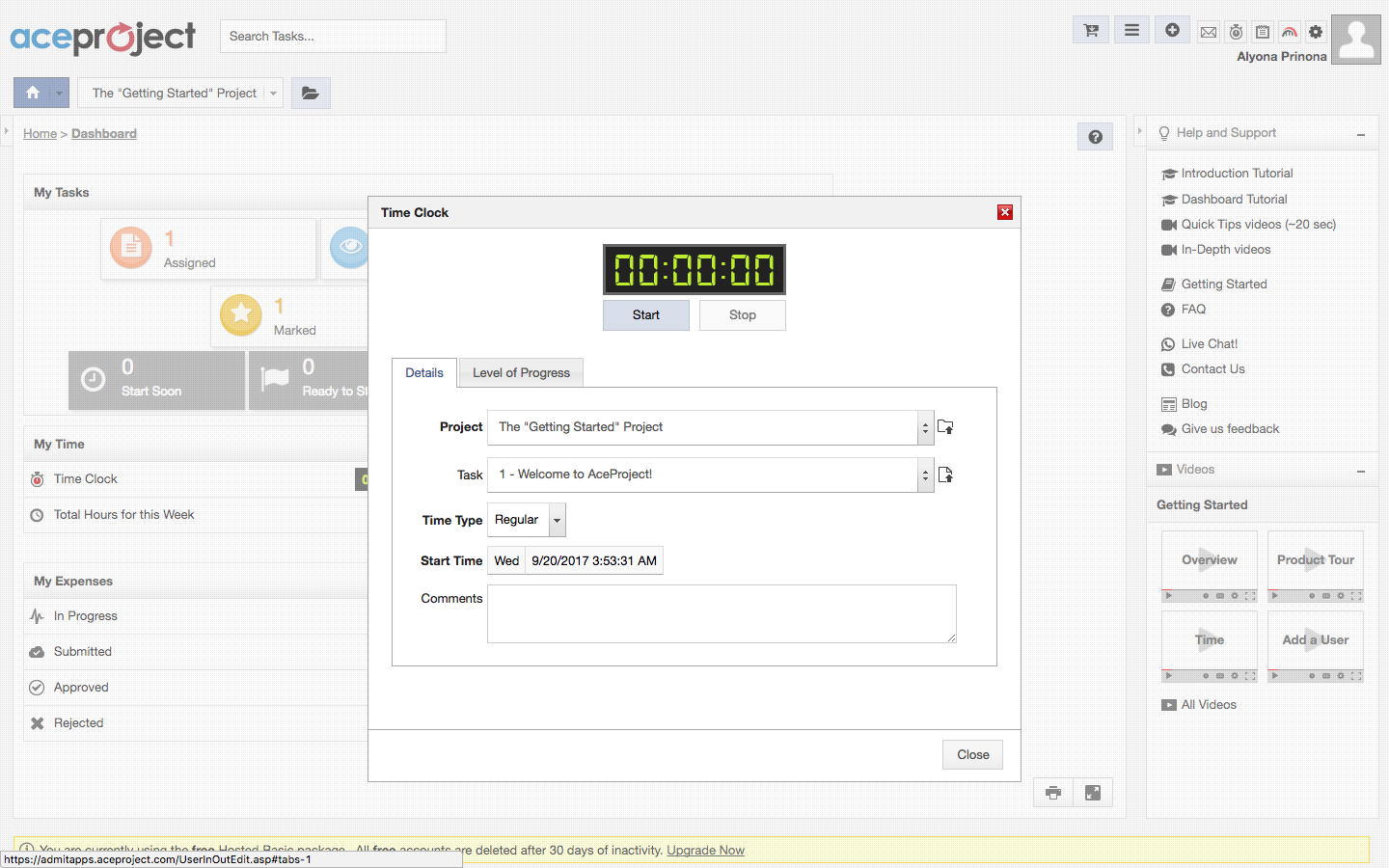Click the Marked tasks star icon

point(241,314)
